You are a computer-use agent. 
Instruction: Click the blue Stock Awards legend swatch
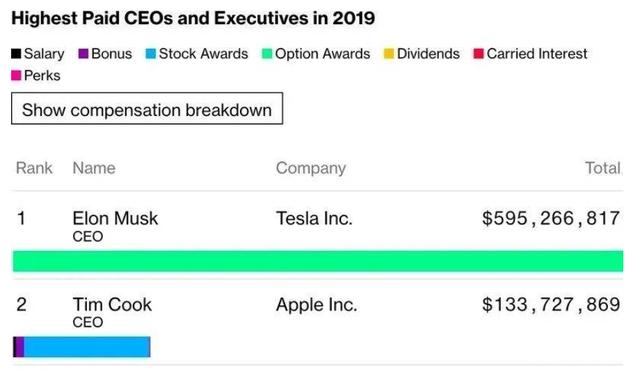pos(151,53)
